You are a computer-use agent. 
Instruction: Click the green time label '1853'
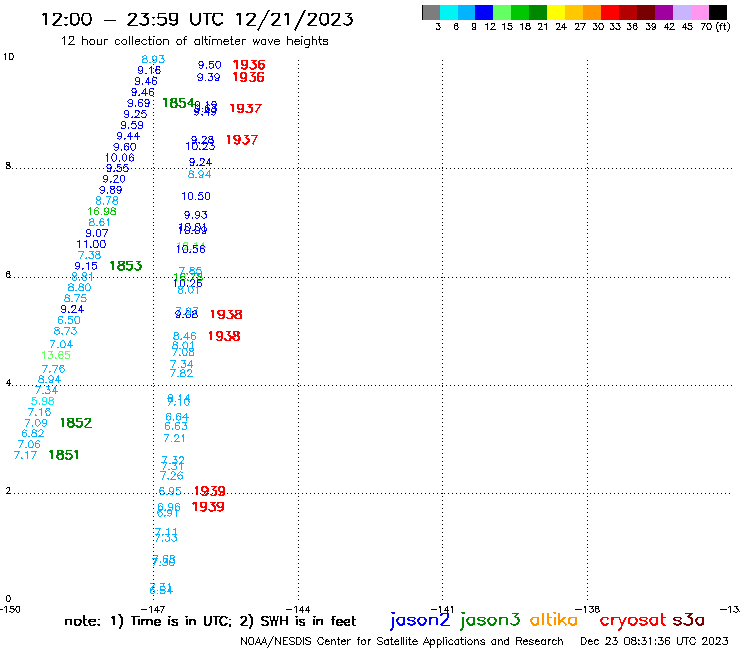point(126,266)
